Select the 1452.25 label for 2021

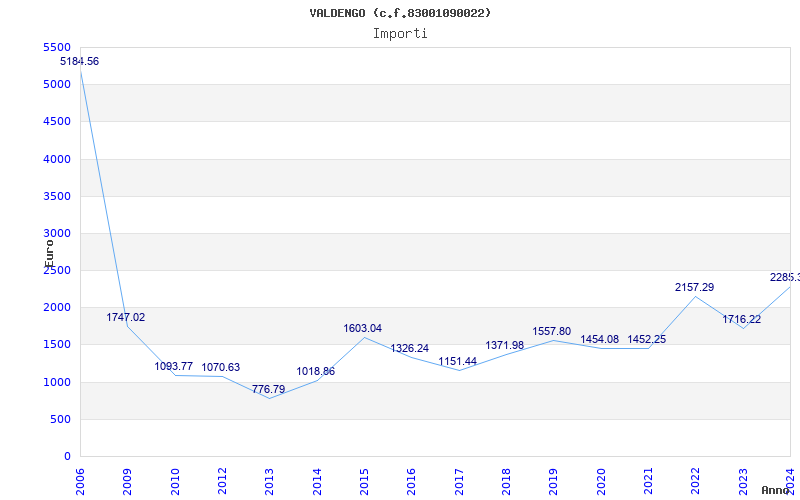pyautogui.click(x=646, y=339)
